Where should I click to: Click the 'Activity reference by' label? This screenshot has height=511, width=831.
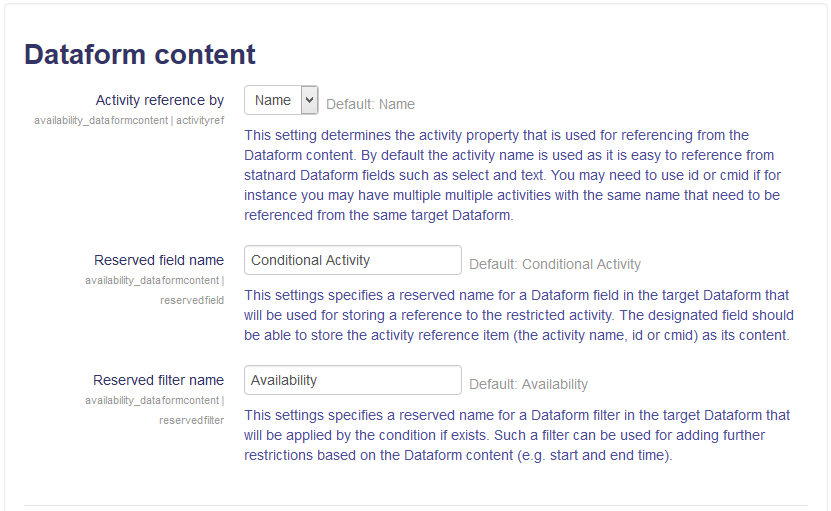[159, 100]
